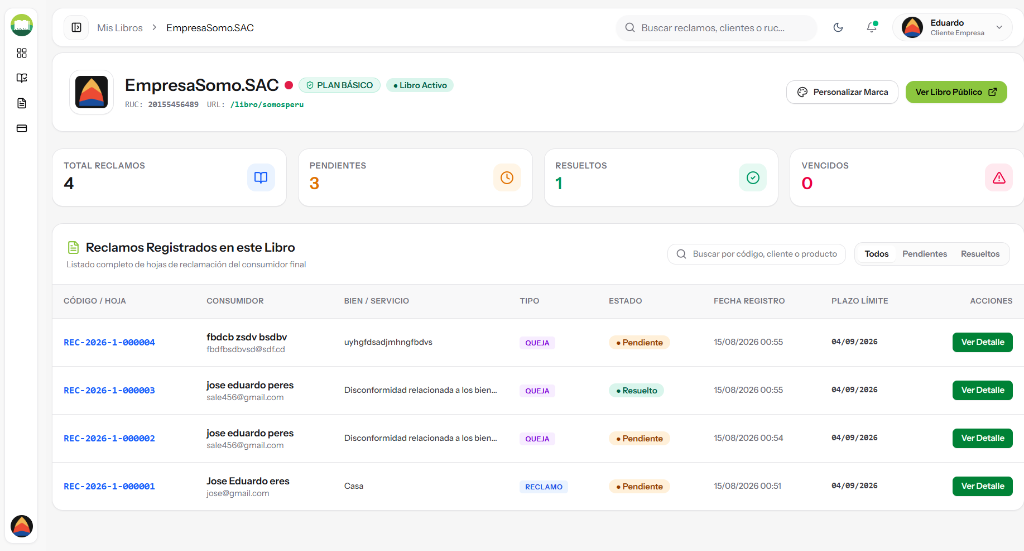Click the PLAZO LÍMITE column header
Screen dimensions: 1024x551
(859, 301)
